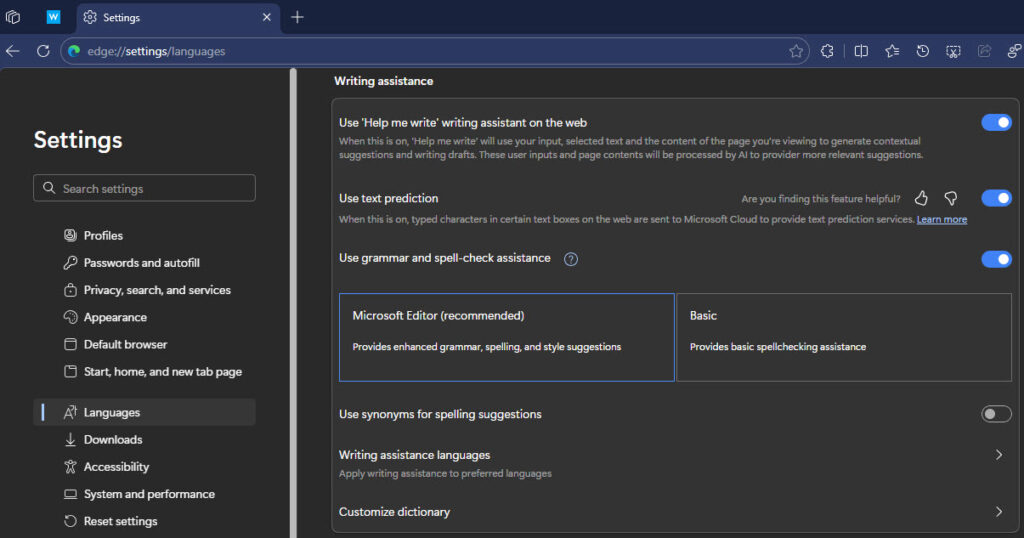Image resolution: width=1024 pixels, height=538 pixels.
Task: Select Microsoft Editor (recommended) option
Action: tap(507, 337)
